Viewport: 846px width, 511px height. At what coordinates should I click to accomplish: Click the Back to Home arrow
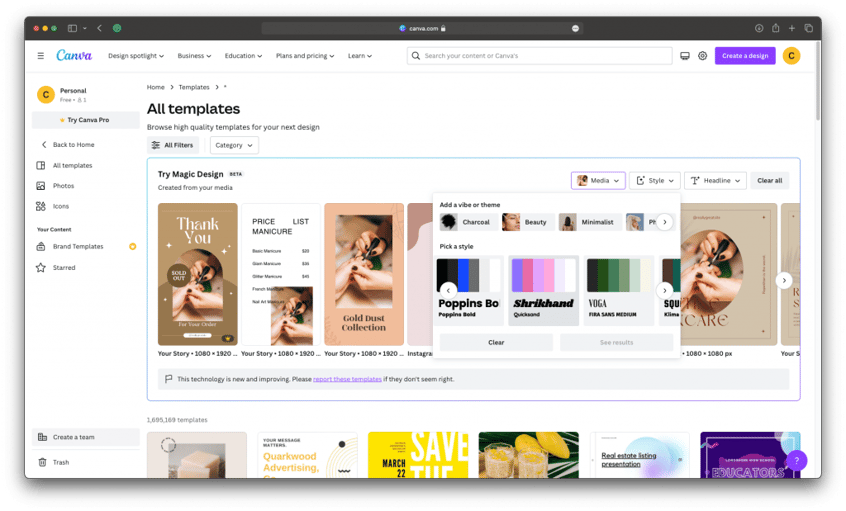(44, 145)
